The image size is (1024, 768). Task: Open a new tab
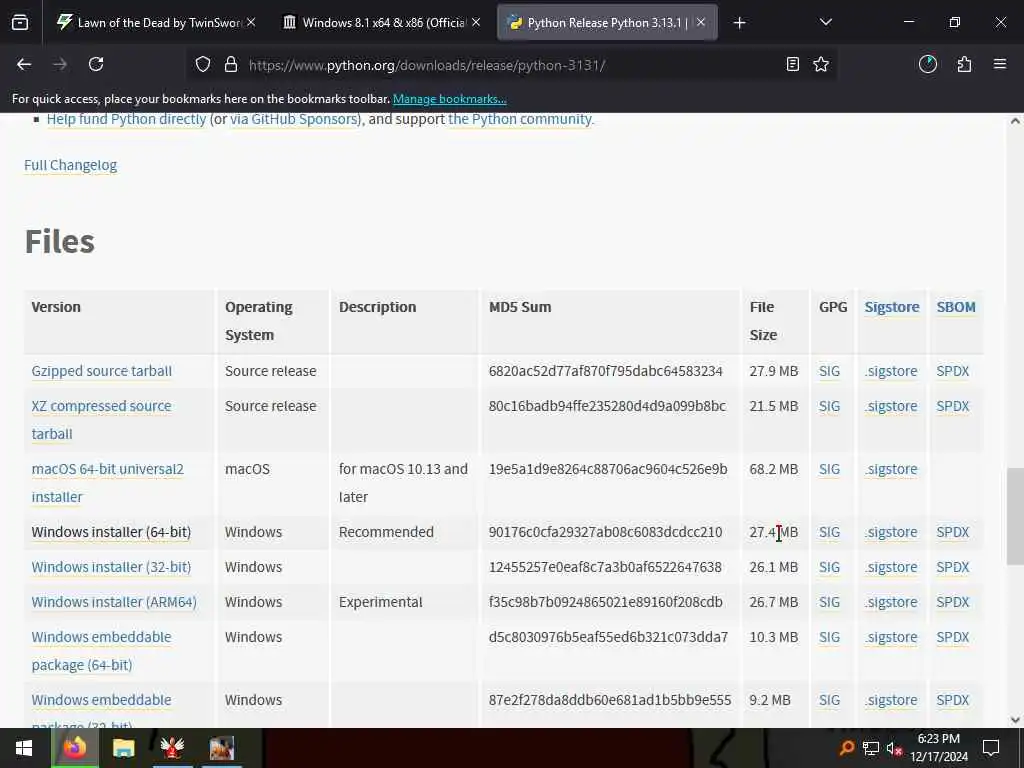tap(739, 23)
